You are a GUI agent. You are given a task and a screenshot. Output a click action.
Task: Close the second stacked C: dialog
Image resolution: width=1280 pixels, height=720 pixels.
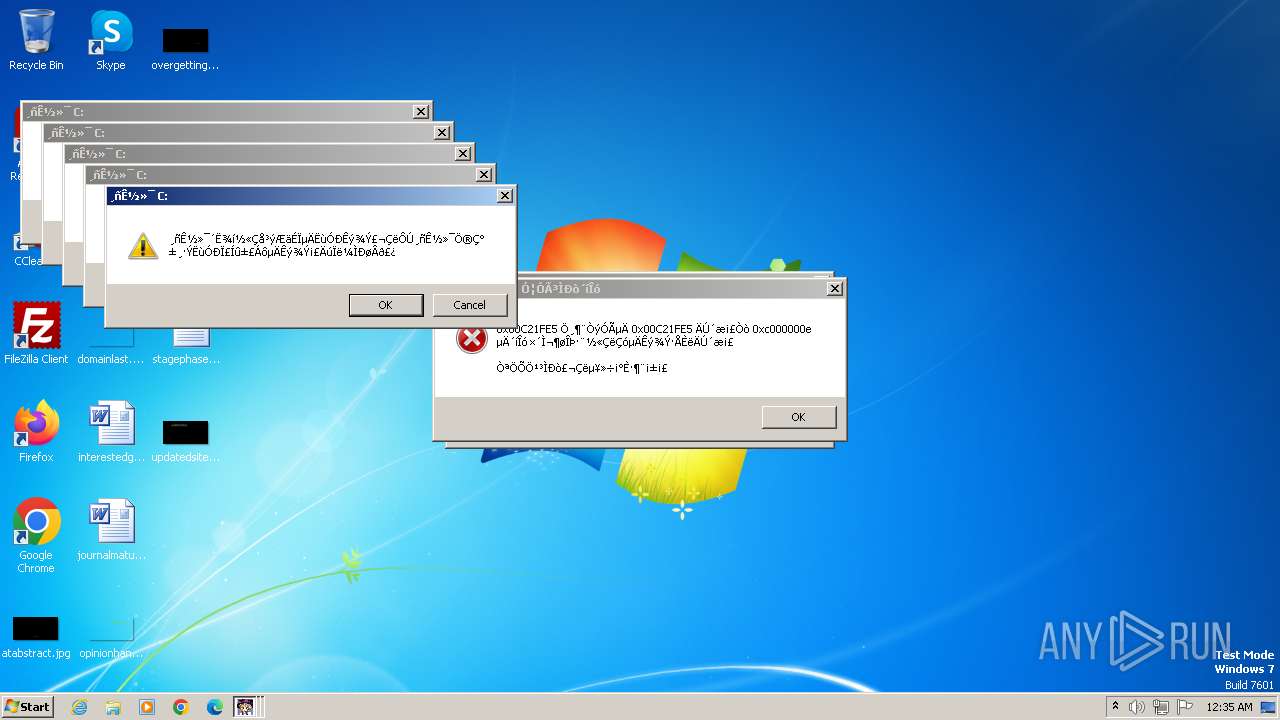[x=442, y=133]
